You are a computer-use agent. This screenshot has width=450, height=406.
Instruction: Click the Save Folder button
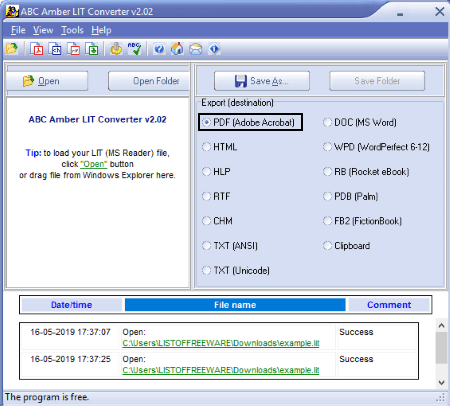point(377,81)
